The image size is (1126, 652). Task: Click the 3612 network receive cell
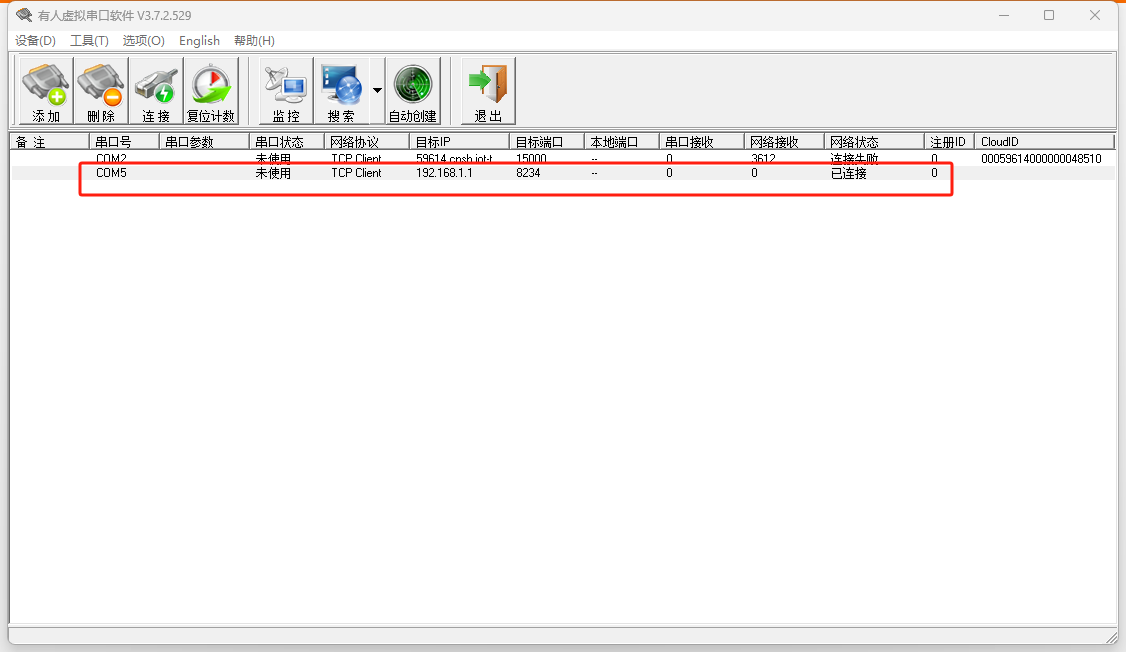click(763, 159)
